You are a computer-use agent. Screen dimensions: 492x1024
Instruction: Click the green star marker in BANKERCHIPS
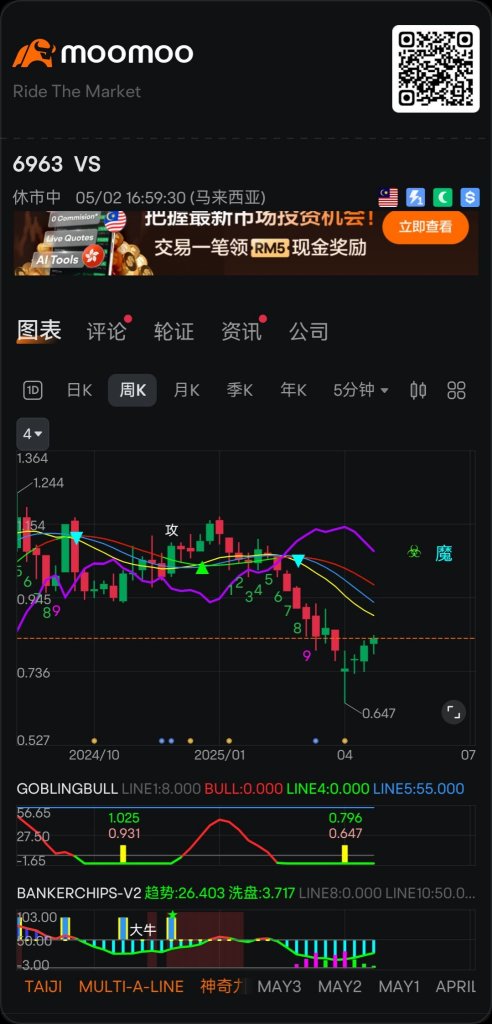(172, 915)
